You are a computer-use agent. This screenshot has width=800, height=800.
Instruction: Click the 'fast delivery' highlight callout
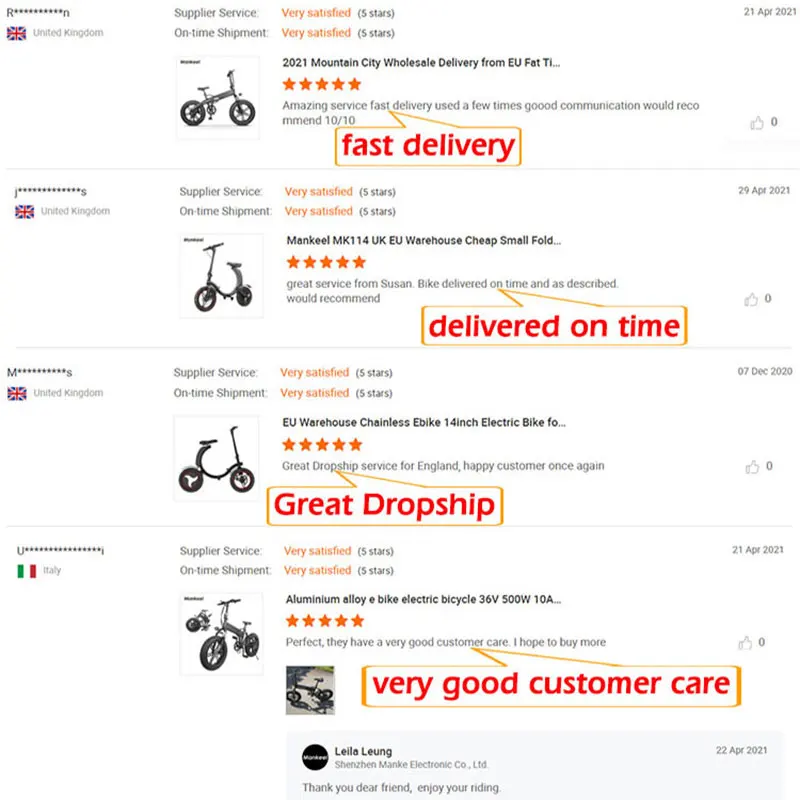[x=428, y=147]
